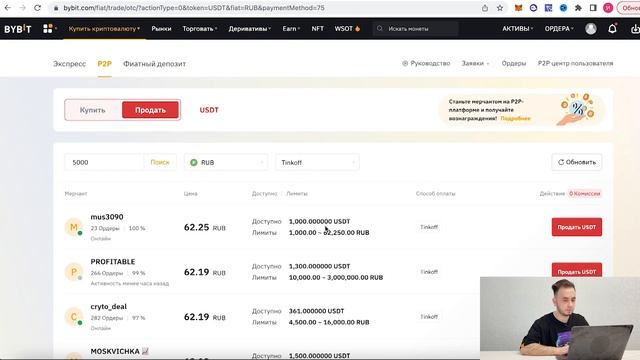Viewport: 640px width, 360px height.
Task: Open the Ордеры link
Action: click(514, 63)
